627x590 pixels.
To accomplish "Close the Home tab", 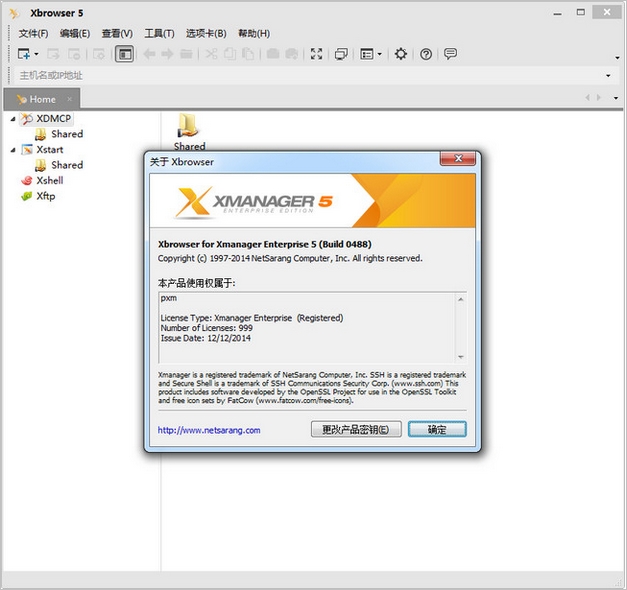I will point(70,99).
